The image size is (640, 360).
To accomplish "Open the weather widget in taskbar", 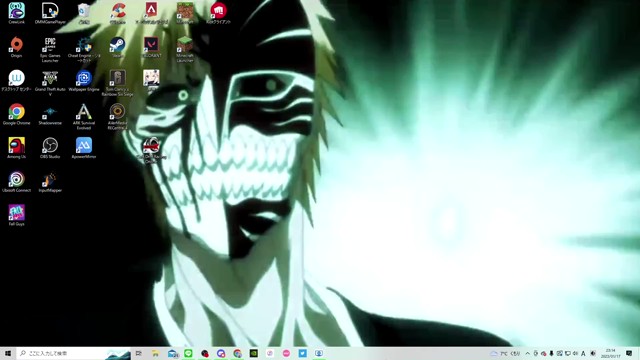I will click(x=505, y=353).
